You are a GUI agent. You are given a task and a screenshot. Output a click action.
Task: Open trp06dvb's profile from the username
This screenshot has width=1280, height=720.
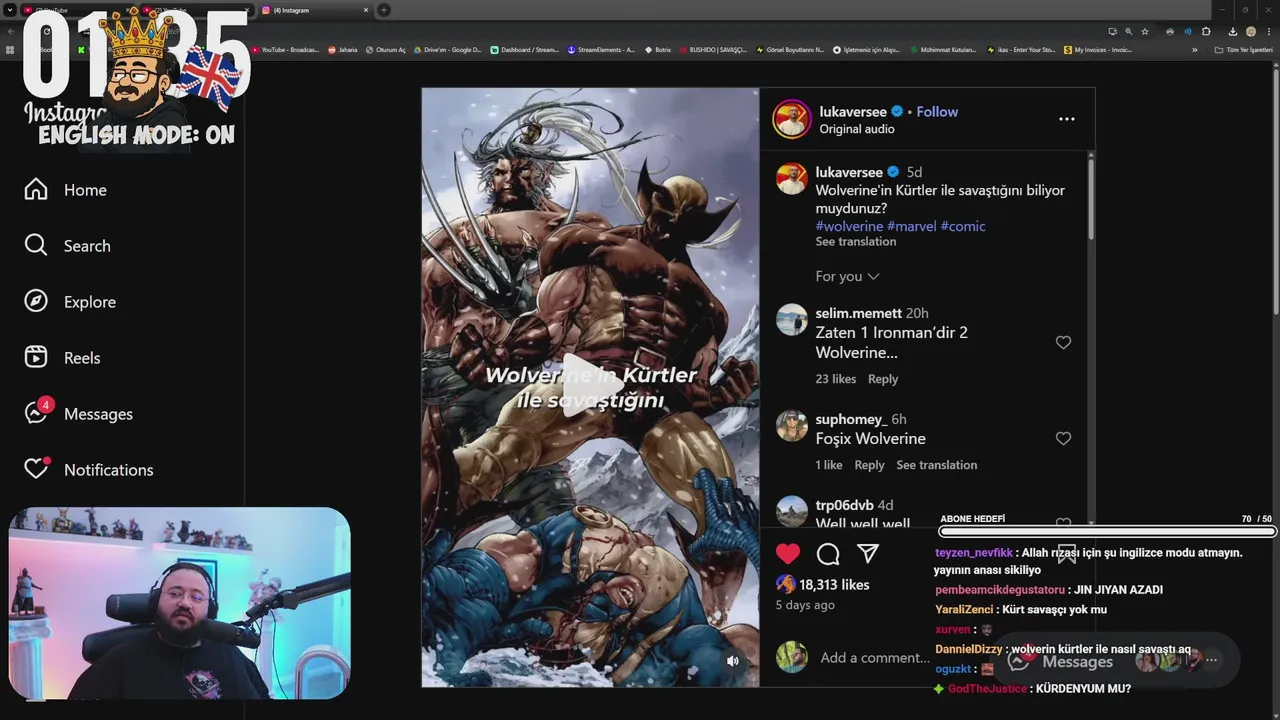844,505
